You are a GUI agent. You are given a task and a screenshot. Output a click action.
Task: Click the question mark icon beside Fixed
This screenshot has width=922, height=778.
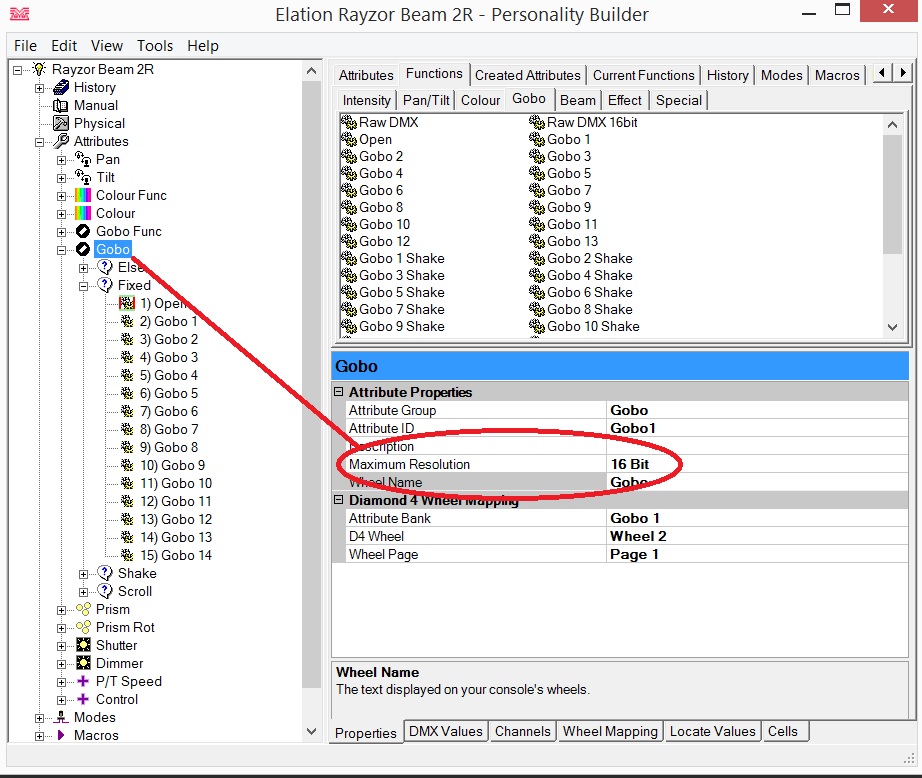click(105, 285)
